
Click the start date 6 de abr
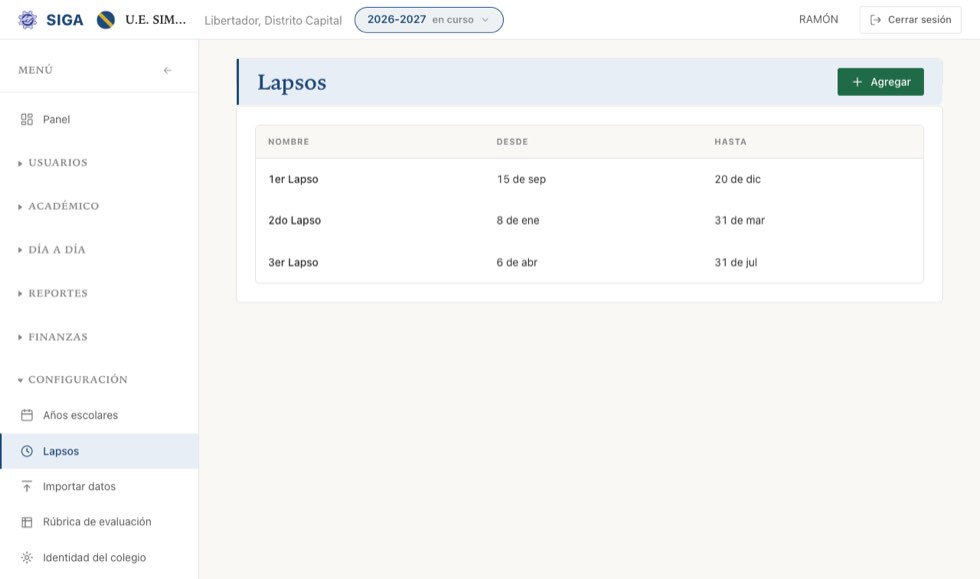pyautogui.click(x=517, y=263)
